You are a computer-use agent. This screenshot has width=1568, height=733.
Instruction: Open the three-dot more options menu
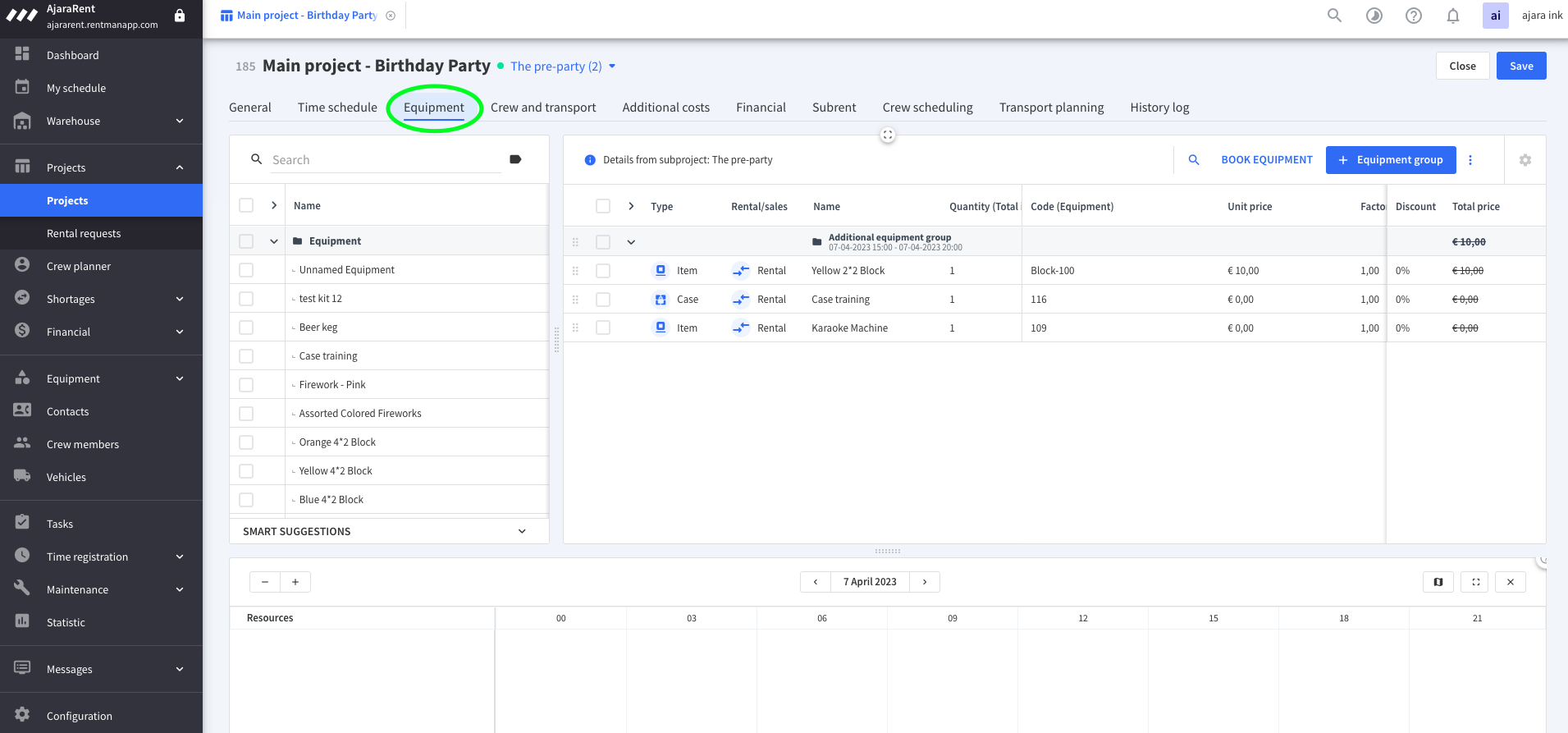coord(1470,160)
